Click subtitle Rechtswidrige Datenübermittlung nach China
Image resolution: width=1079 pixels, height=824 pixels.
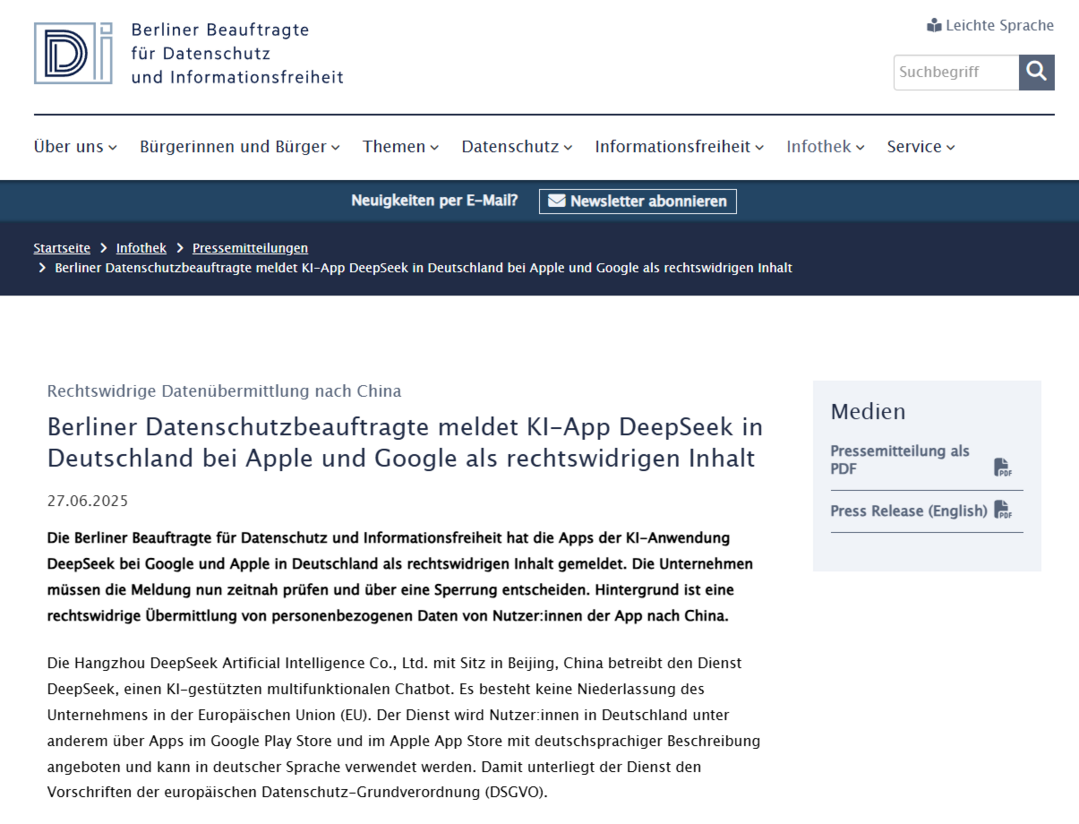[224, 391]
